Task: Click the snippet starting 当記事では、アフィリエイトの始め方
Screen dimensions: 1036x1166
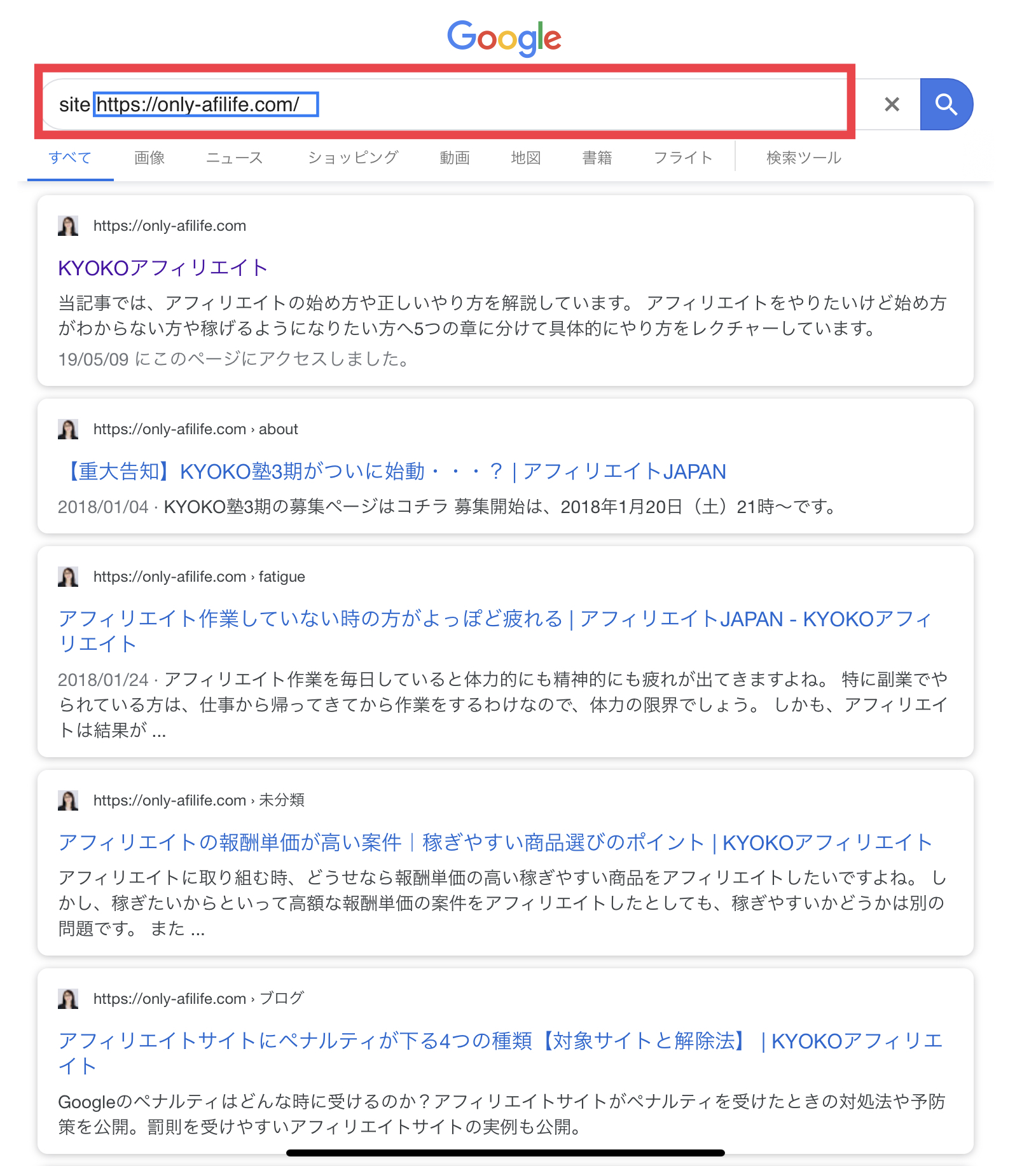Action: [x=502, y=316]
